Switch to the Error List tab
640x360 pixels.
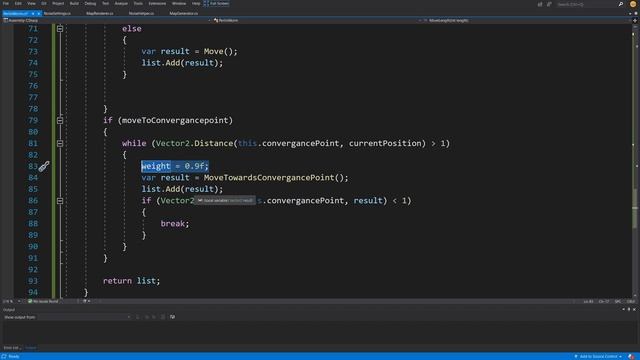pyautogui.click(x=11, y=348)
